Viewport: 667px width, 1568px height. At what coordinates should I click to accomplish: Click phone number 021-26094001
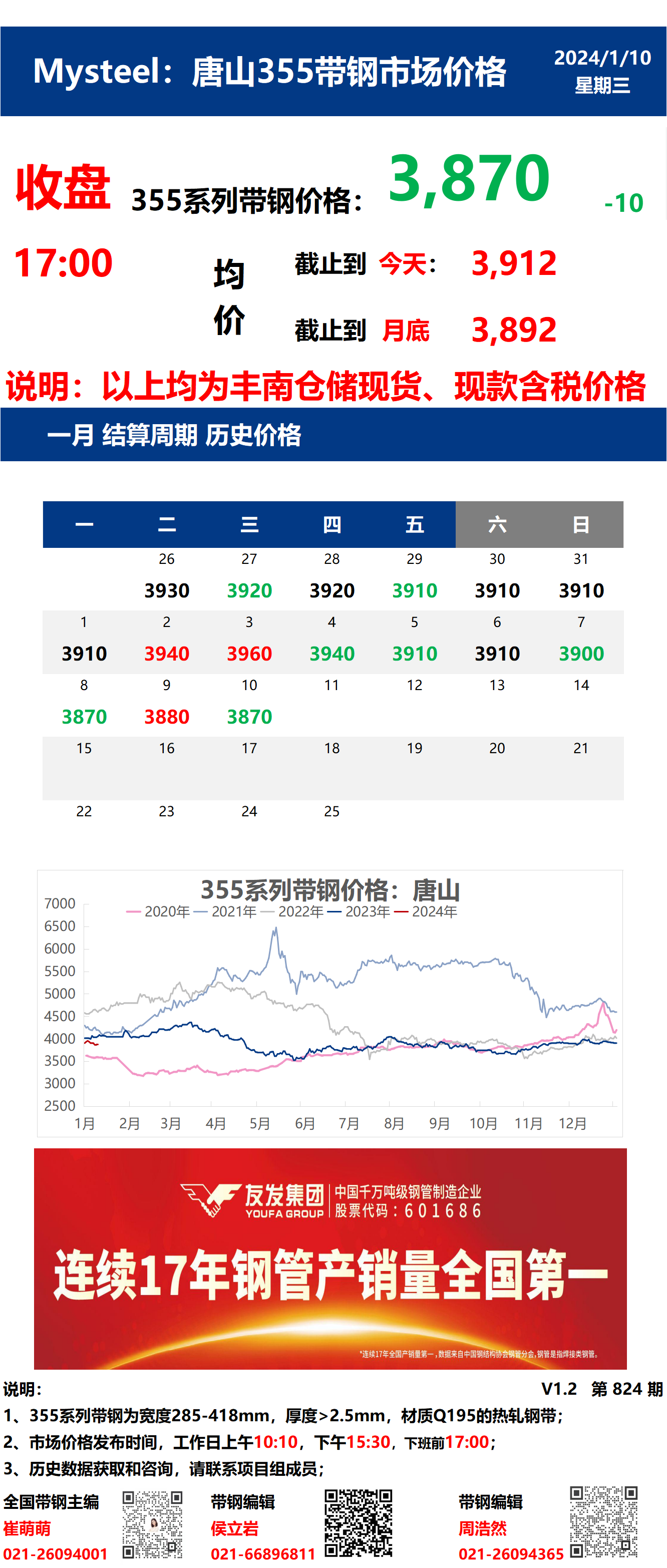pyautogui.click(x=56, y=1554)
